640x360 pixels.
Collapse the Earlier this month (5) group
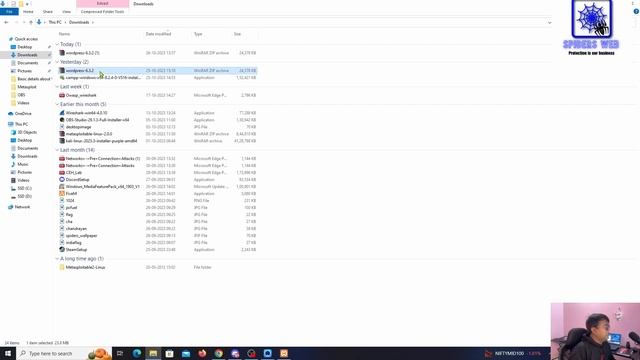pyautogui.click(x=57, y=104)
